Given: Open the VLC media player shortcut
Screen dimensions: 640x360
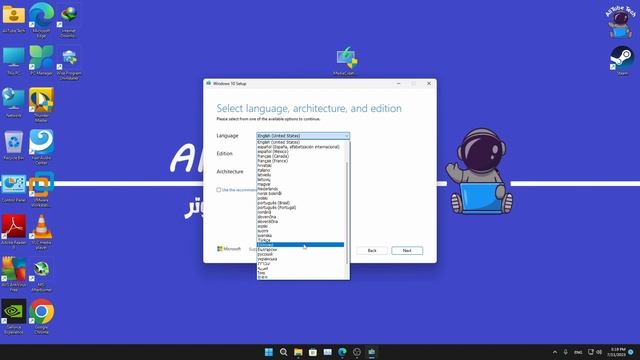Looking at the screenshot, I should tap(41, 232).
